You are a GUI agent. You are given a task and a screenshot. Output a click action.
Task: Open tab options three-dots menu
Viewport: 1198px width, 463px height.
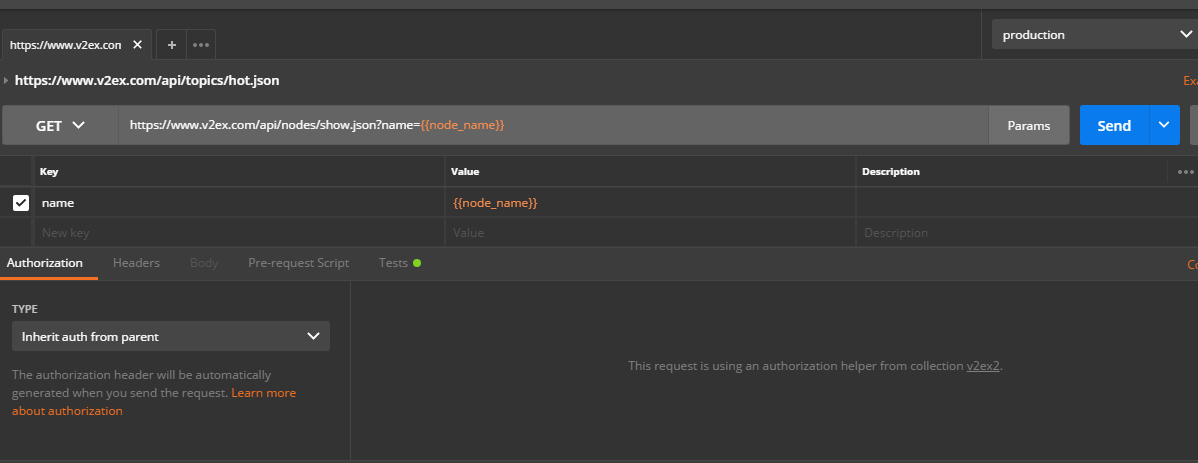pyautogui.click(x=201, y=45)
